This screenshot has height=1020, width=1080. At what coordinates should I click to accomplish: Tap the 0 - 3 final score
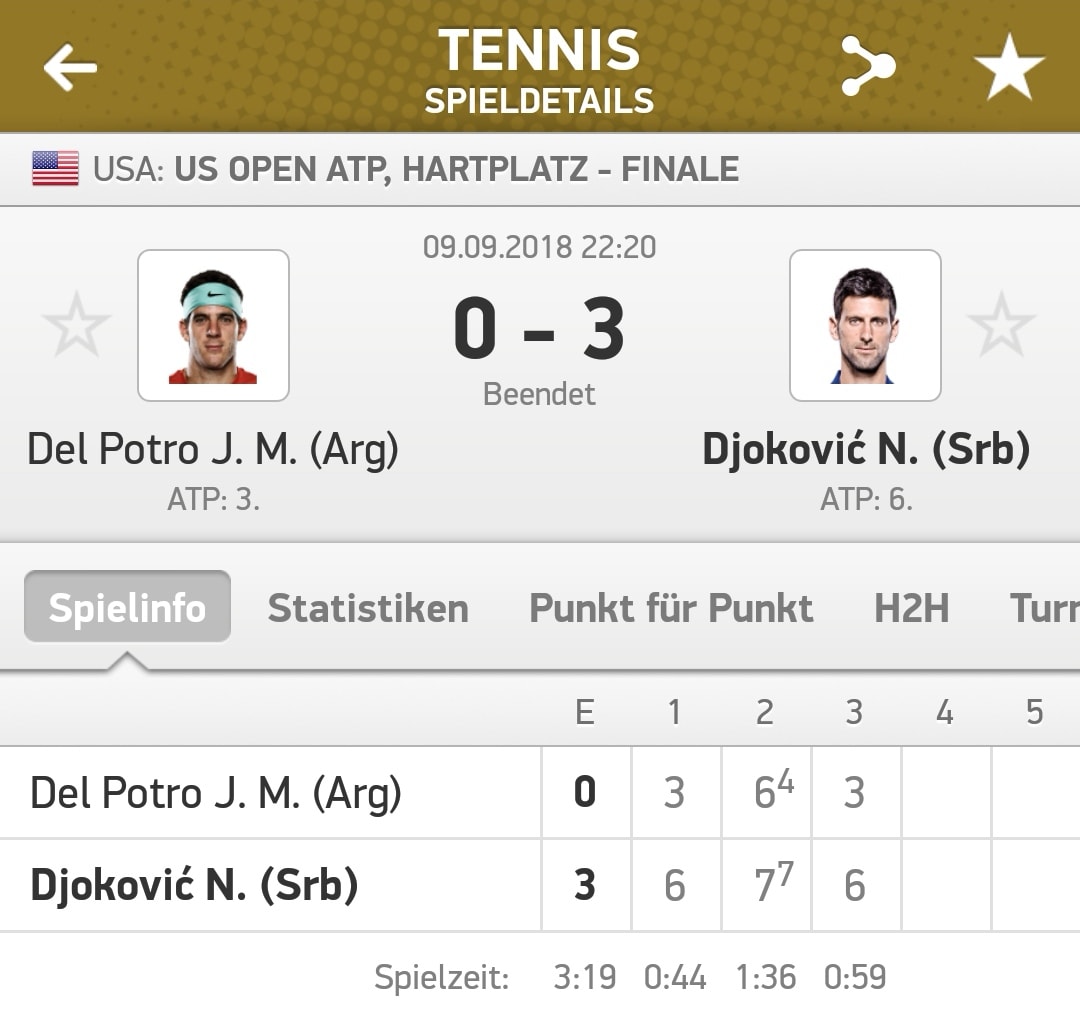tap(539, 329)
